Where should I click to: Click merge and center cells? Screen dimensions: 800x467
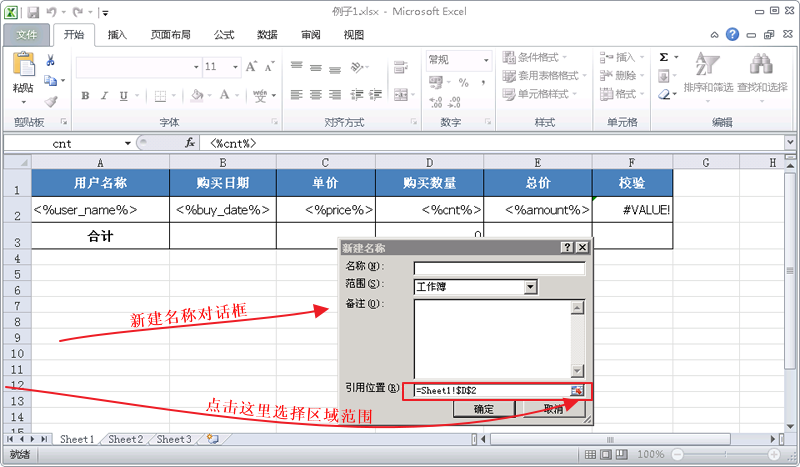(401, 95)
